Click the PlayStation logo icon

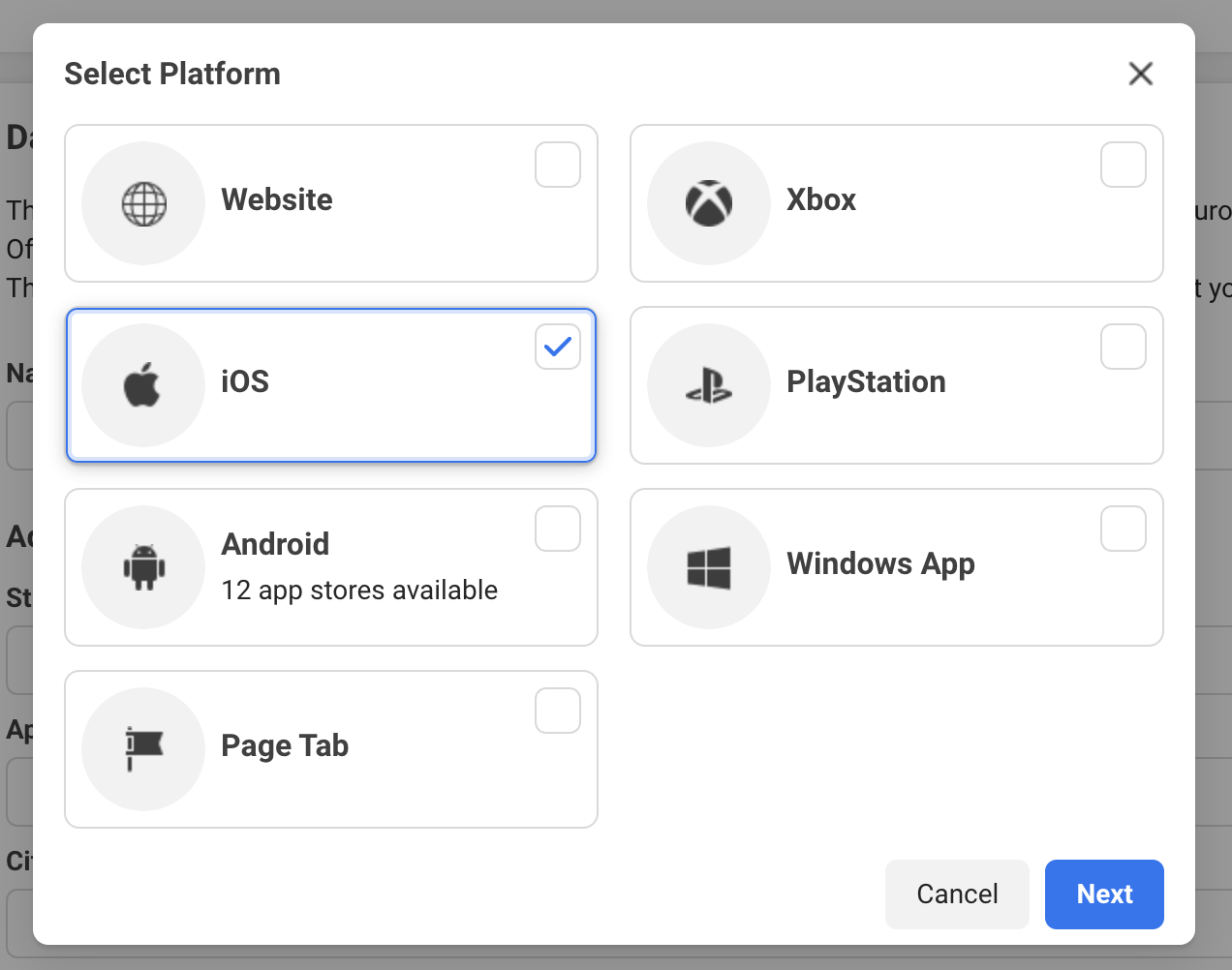click(x=709, y=385)
